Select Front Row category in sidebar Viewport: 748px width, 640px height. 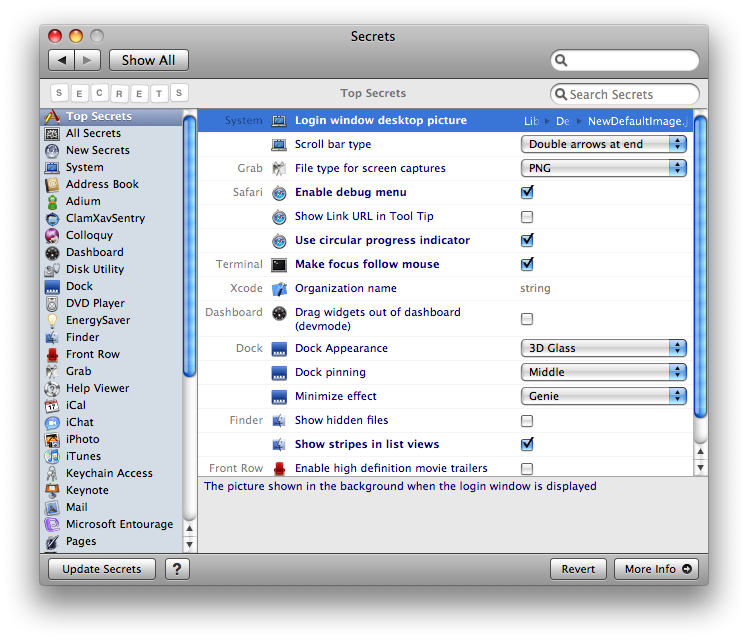(x=112, y=354)
